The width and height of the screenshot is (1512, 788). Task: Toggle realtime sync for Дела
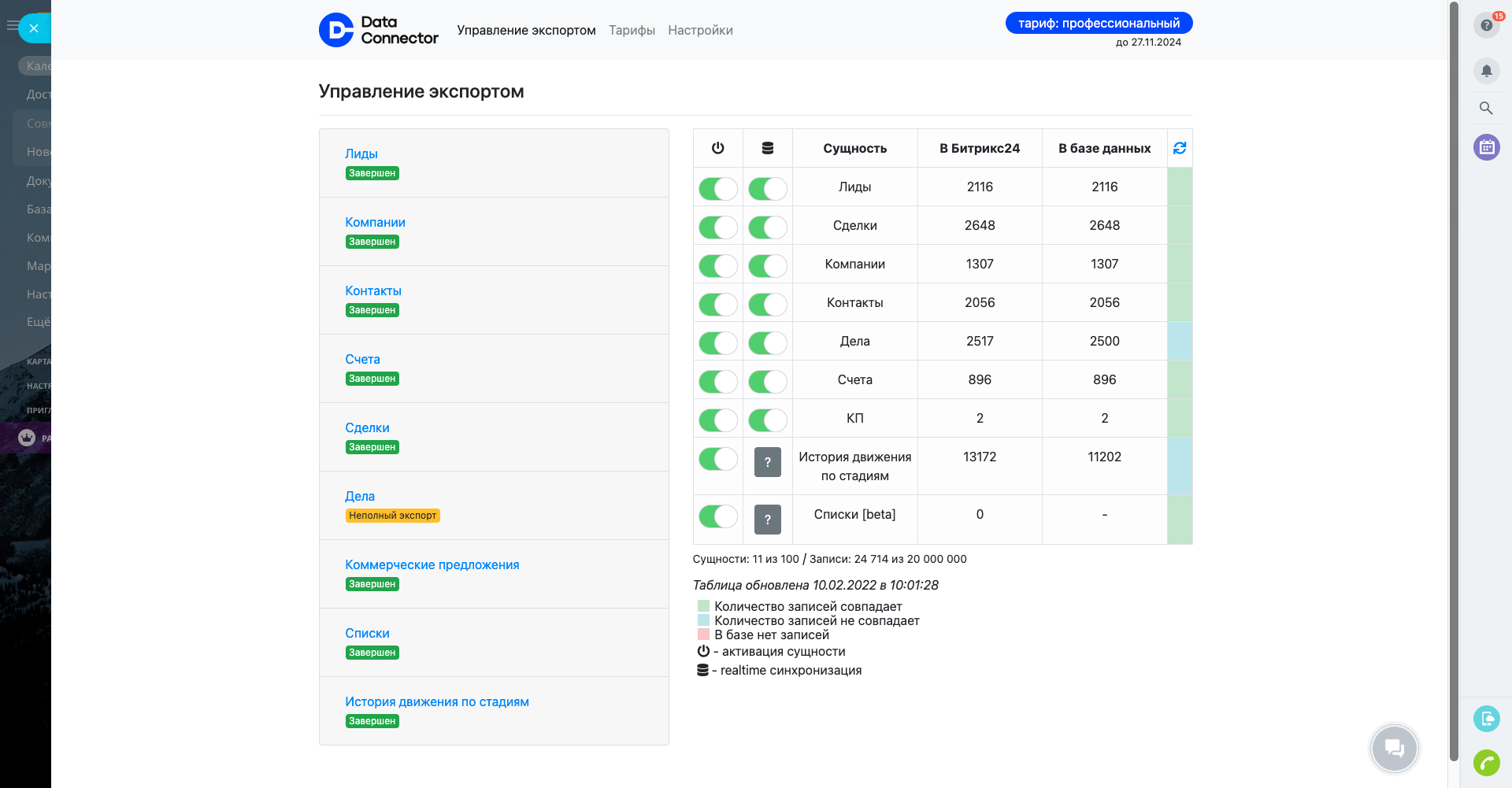pos(767,343)
